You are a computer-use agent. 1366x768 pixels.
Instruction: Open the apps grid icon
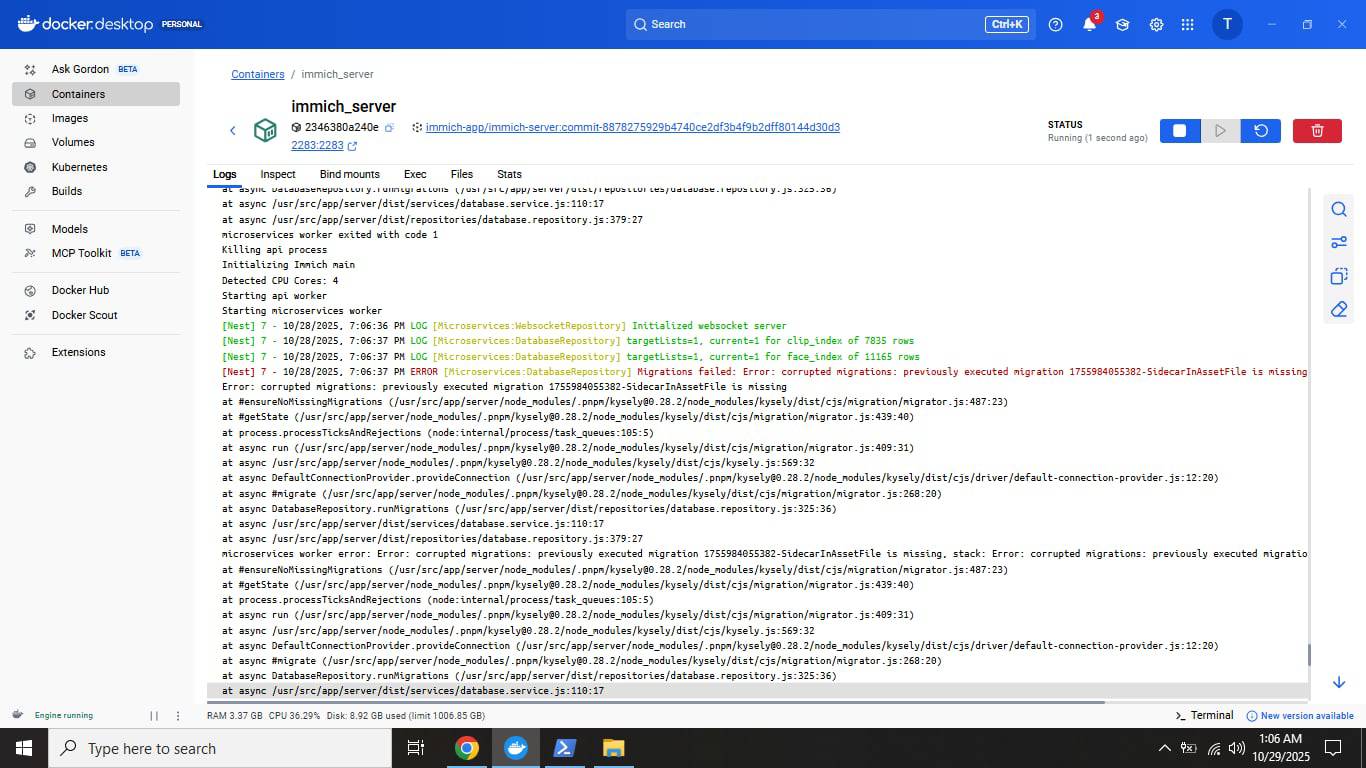coord(1188,24)
